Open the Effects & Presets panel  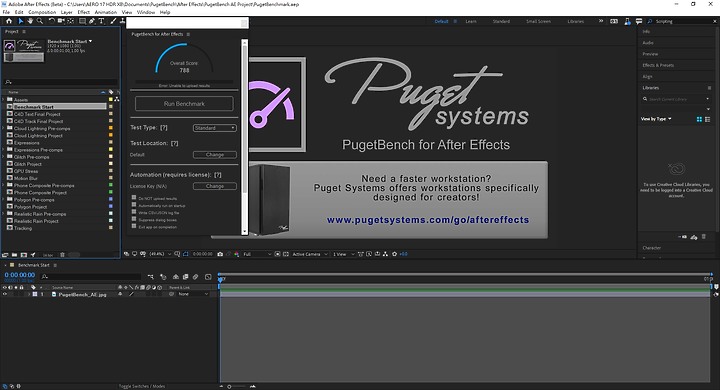(x=658, y=65)
